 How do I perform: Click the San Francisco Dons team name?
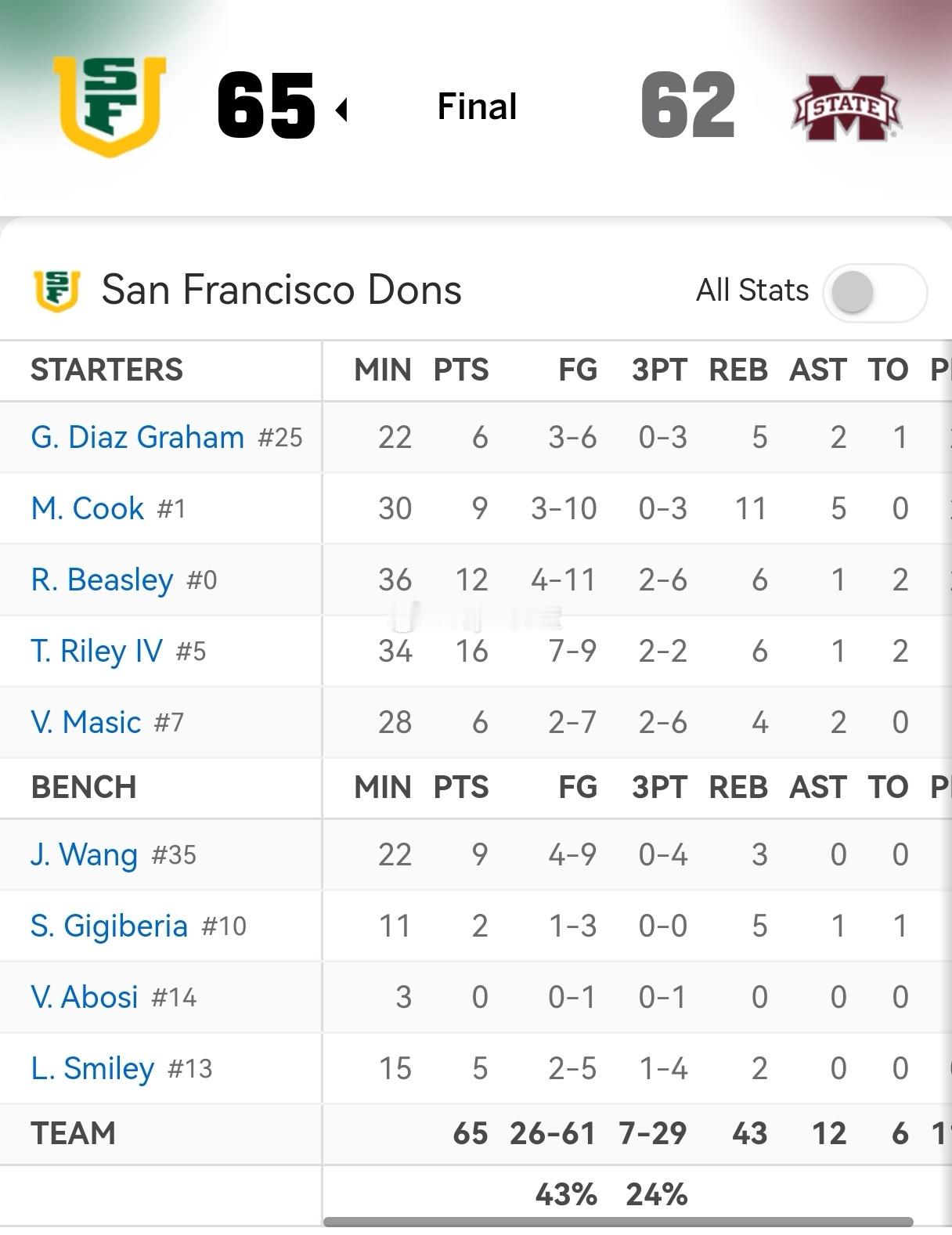click(x=281, y=290)
